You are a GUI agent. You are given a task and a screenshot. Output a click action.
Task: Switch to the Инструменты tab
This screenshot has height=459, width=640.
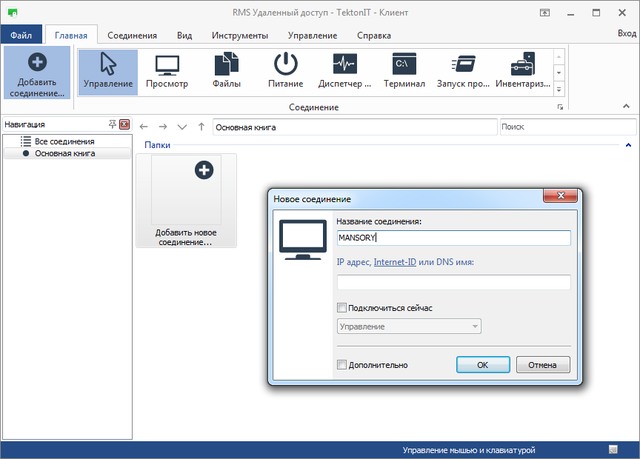coord(239,35)
